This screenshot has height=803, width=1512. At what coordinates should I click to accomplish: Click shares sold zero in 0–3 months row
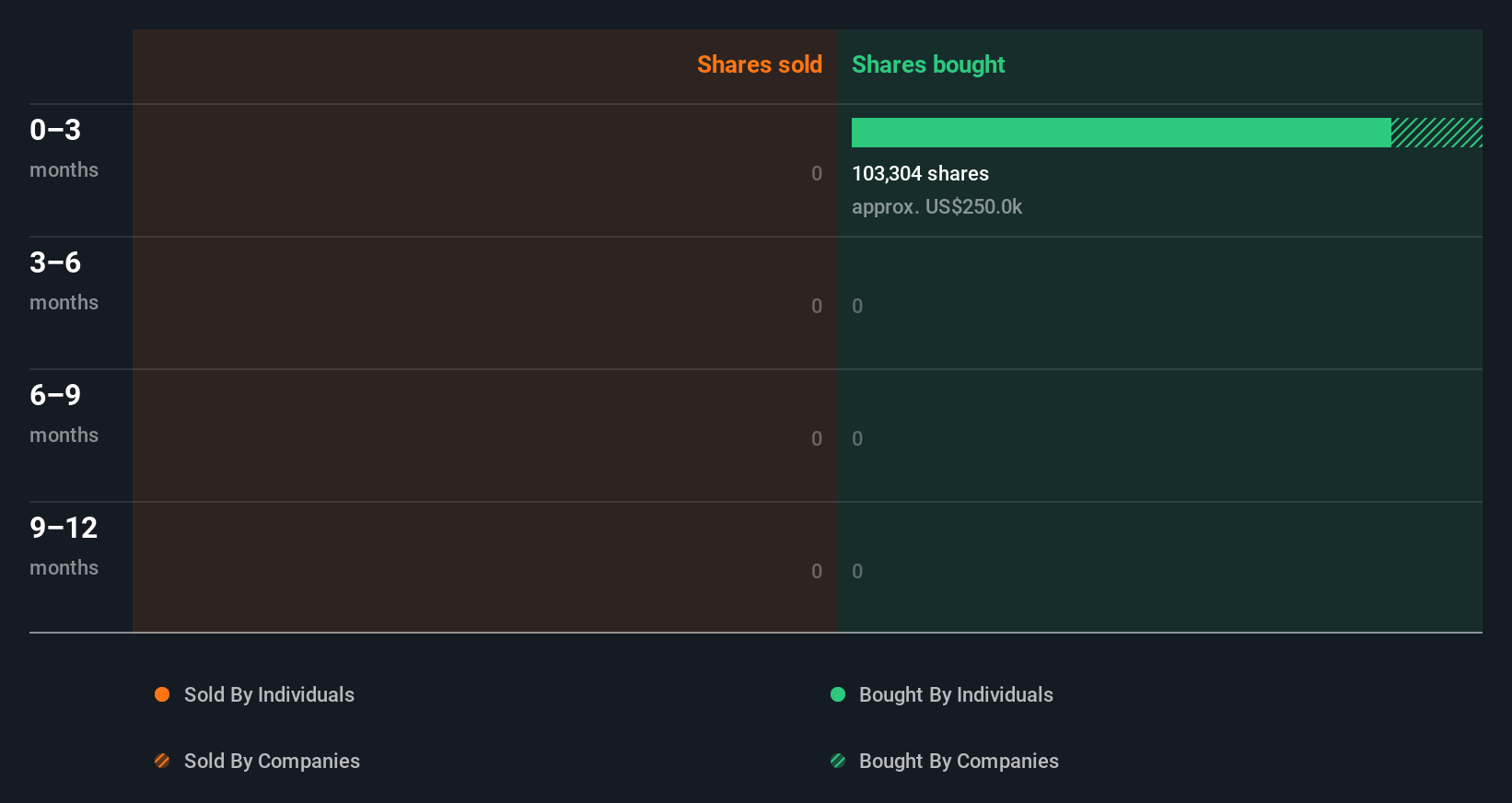[x=817, y=173]
